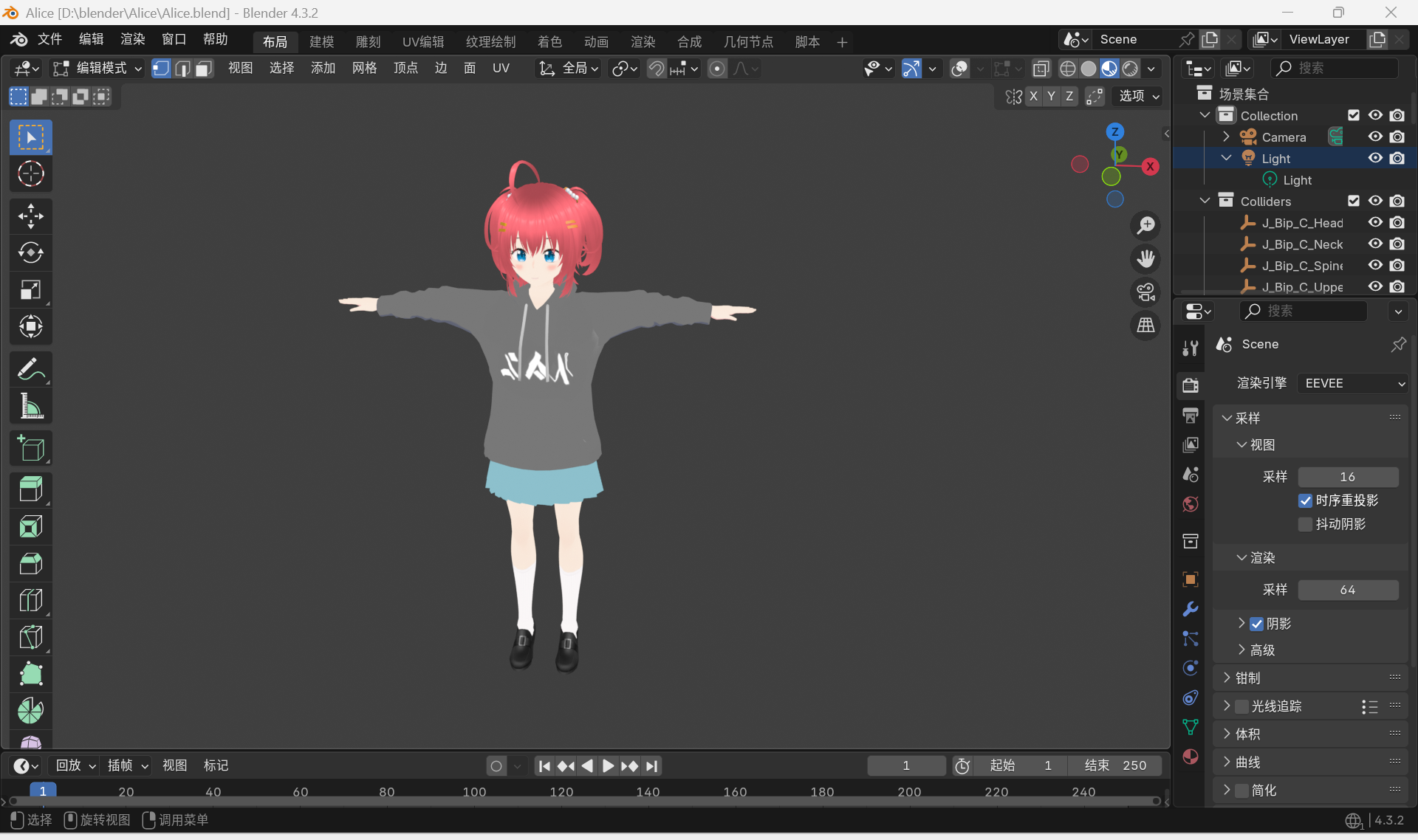Select the Loop Cut tool

(x=30, y=600)
